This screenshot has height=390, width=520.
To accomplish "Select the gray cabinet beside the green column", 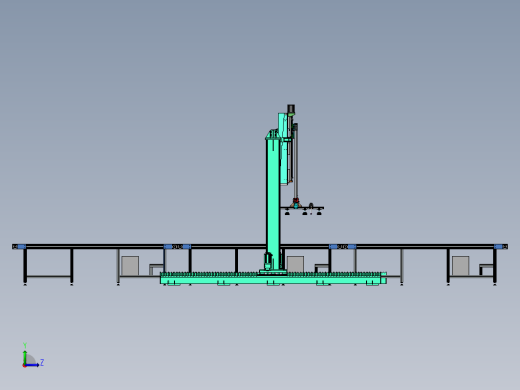I will (295, 264).
